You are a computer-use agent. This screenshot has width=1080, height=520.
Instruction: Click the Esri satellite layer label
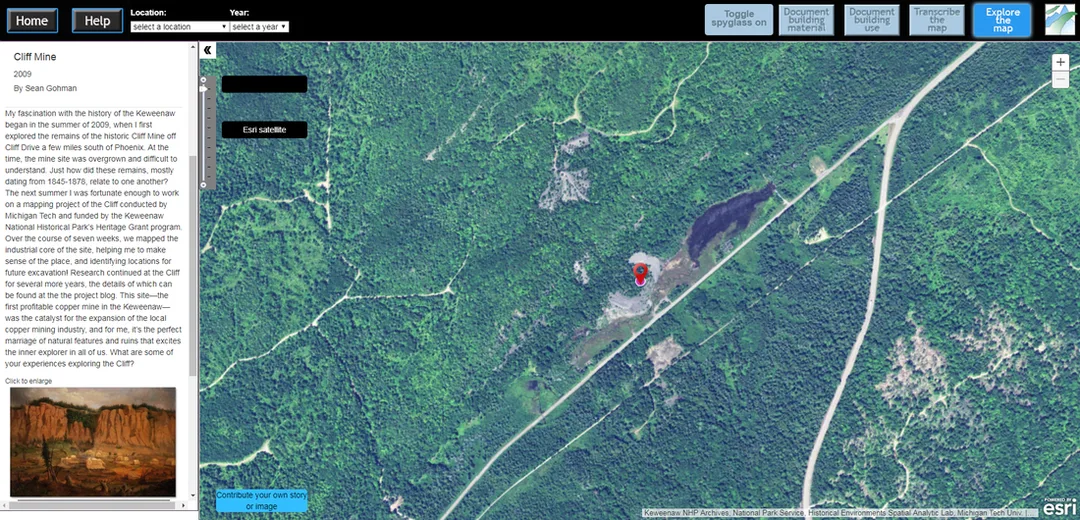[x=264, y=129]
